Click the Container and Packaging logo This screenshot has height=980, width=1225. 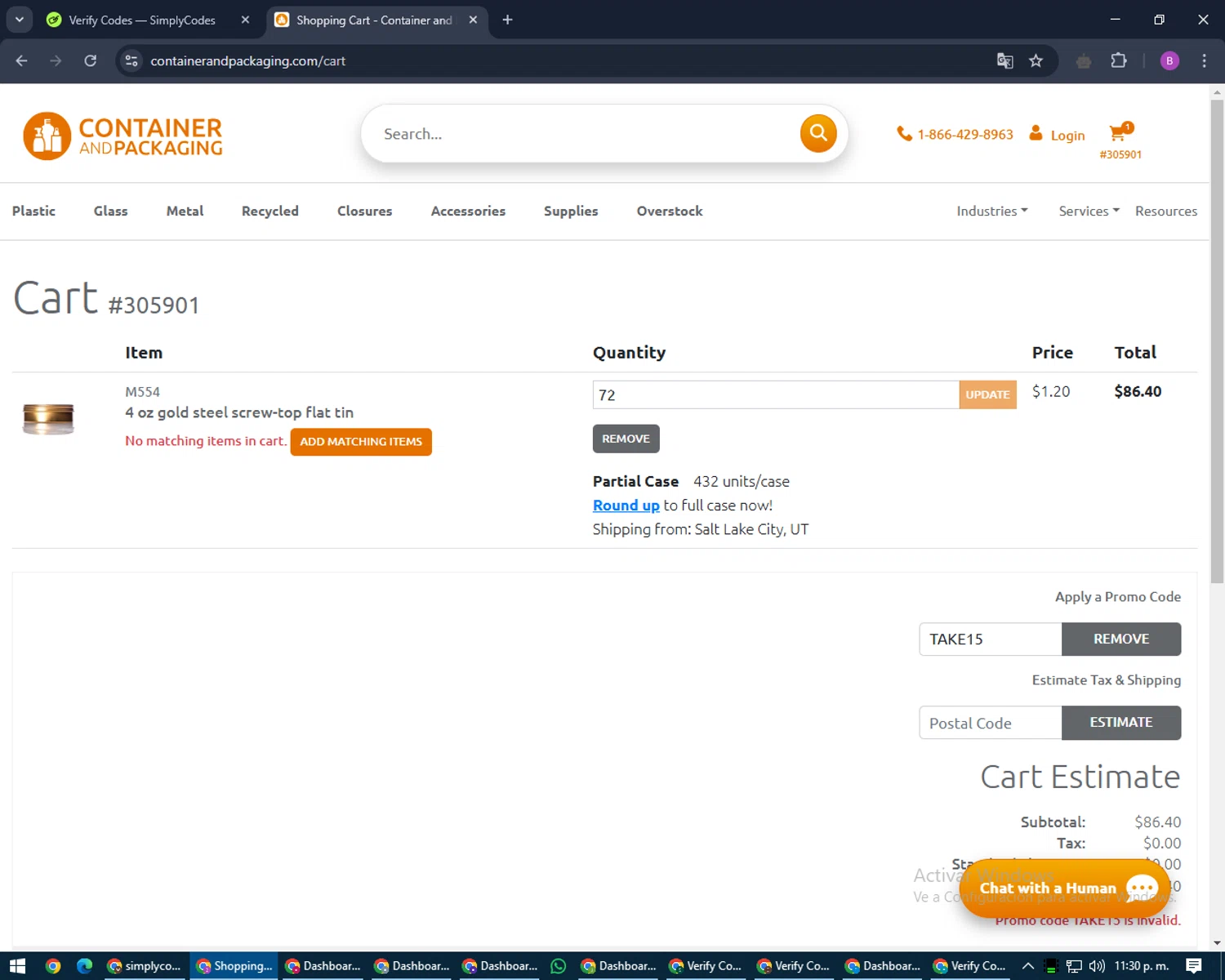(122, 136)
